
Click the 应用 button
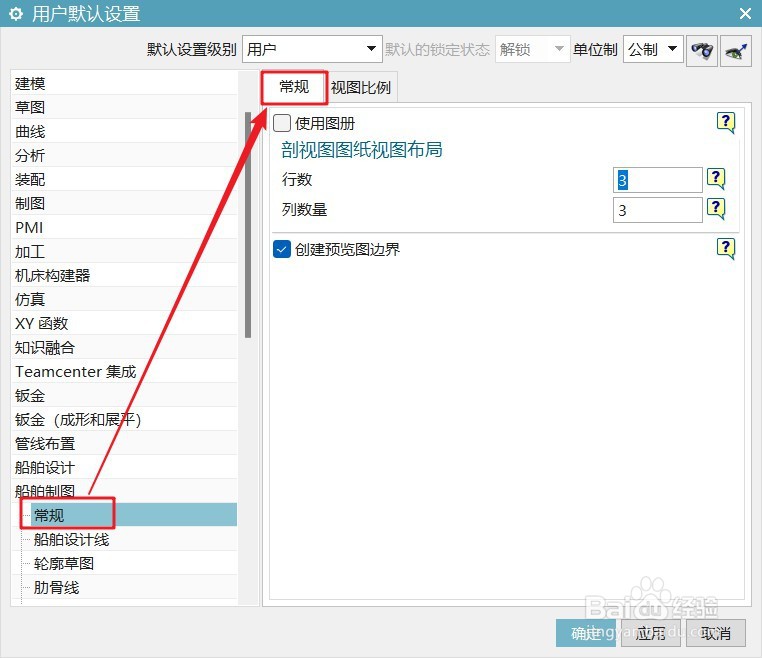(651, 633)
